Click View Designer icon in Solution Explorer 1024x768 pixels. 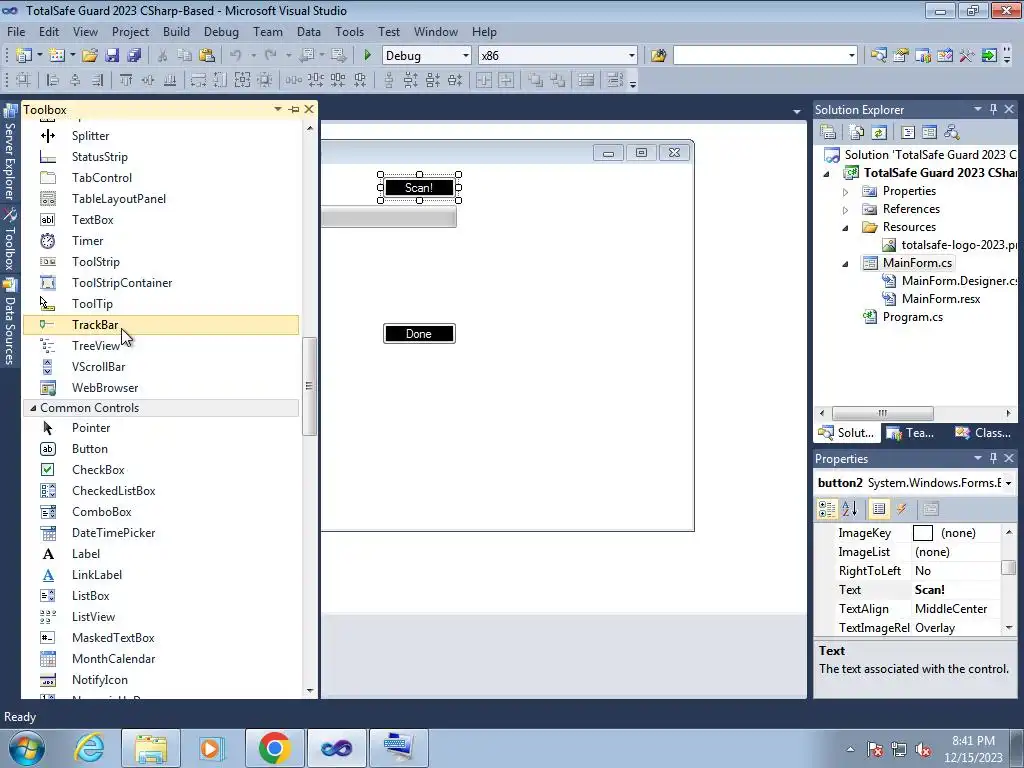pos(929,133)
